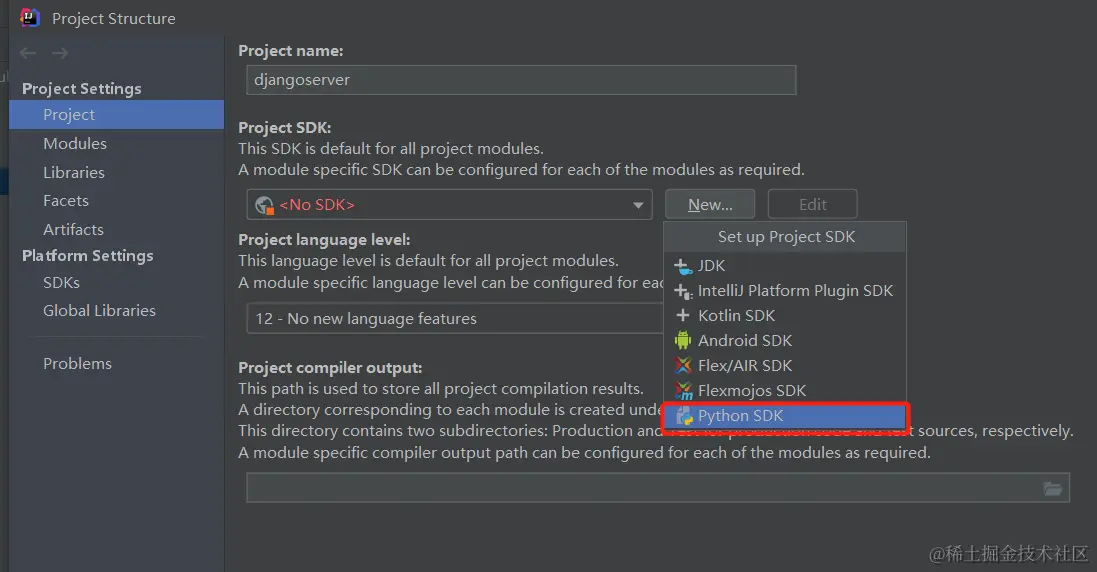
Task: Choose IntelliJ Platform Plugin SDK
Action: point(784,291)
